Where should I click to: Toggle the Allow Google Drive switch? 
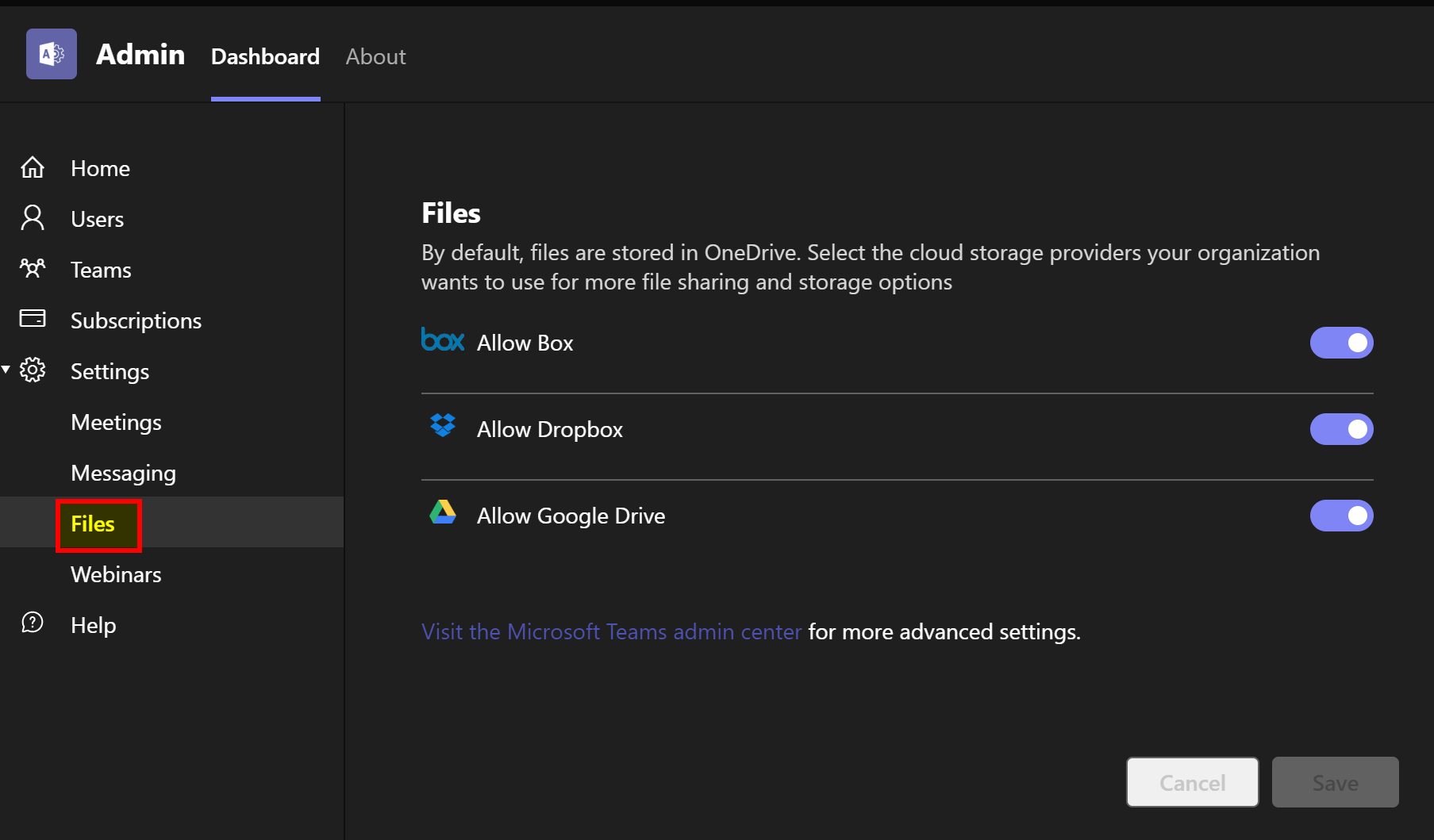point(1341,516)
